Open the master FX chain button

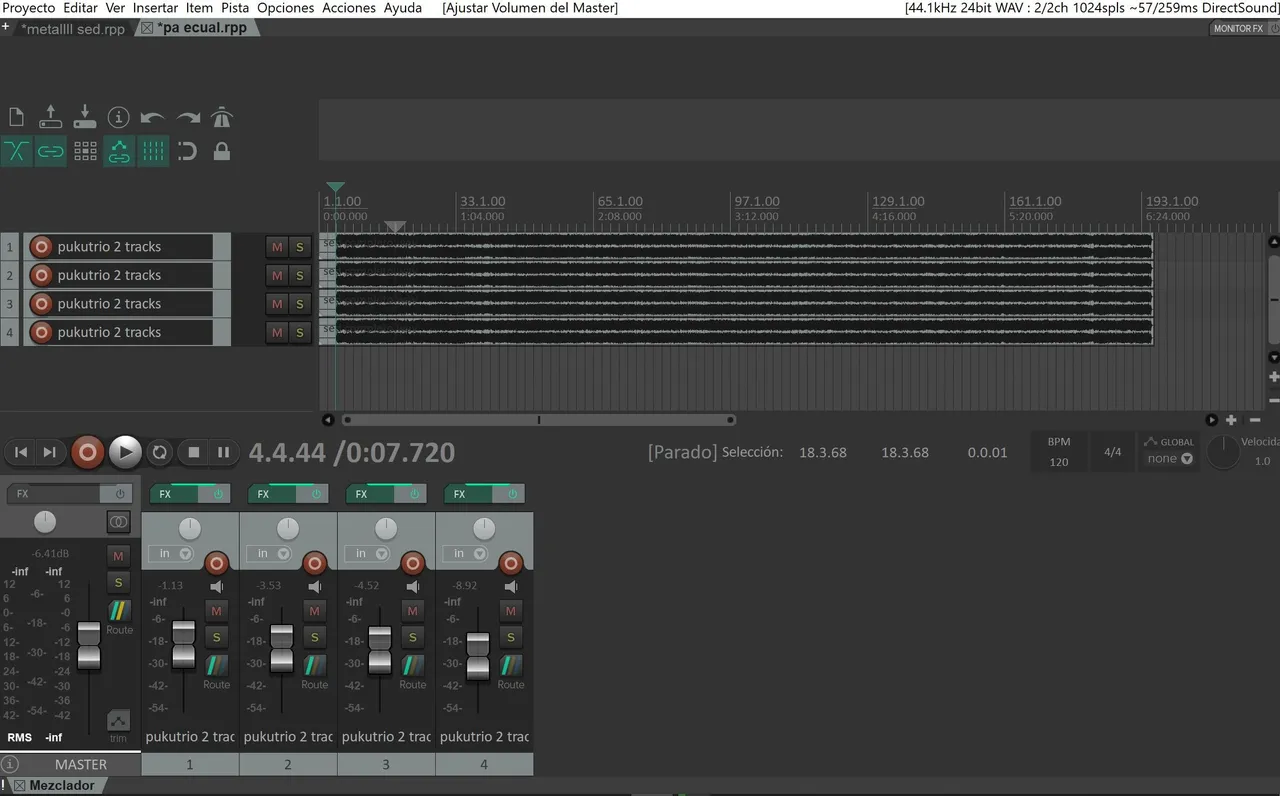coord(55,494)
